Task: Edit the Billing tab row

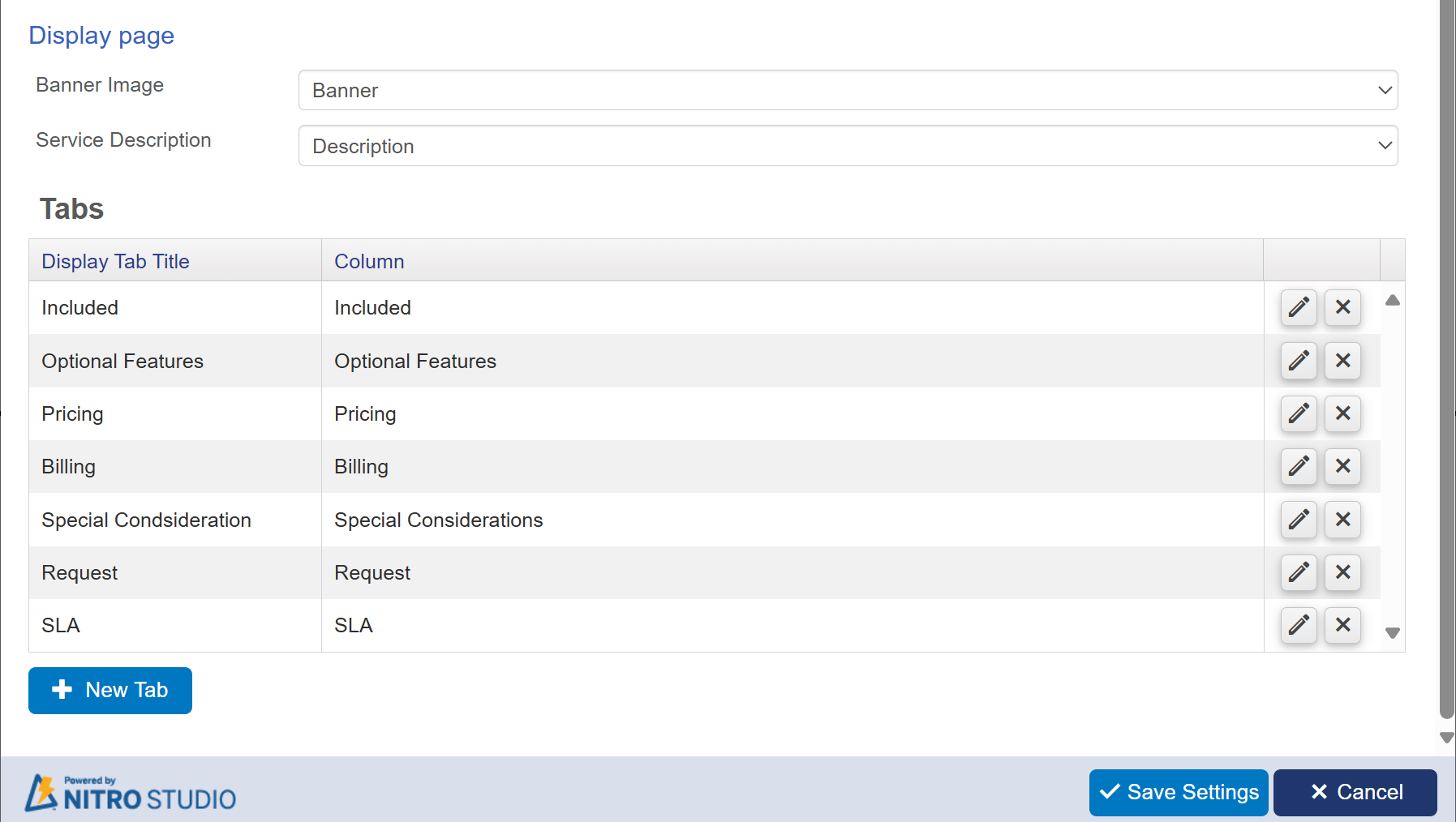Action: [1299, 466]
